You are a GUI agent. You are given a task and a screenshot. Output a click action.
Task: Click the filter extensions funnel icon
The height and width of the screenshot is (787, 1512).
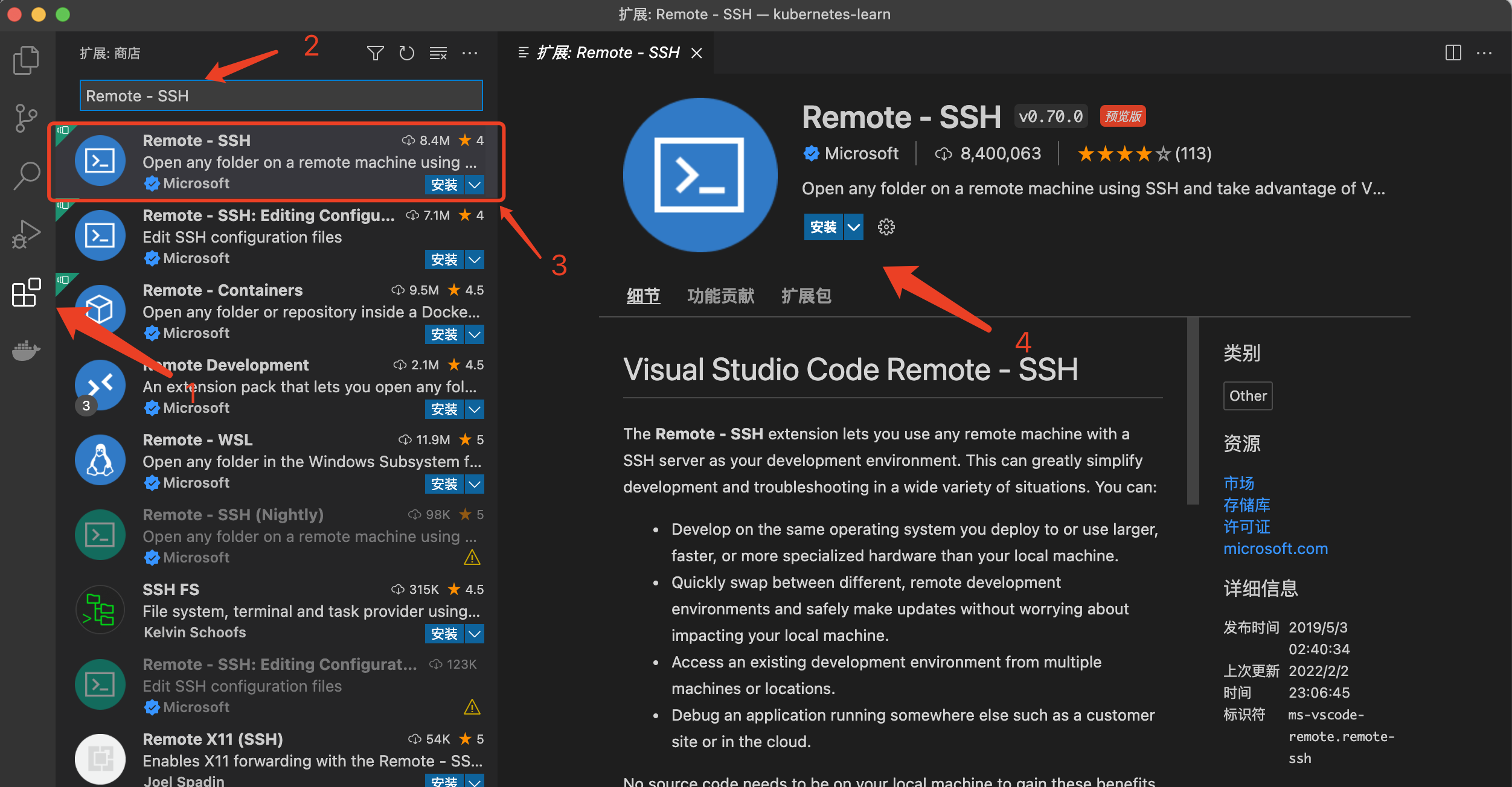(376, 53)
